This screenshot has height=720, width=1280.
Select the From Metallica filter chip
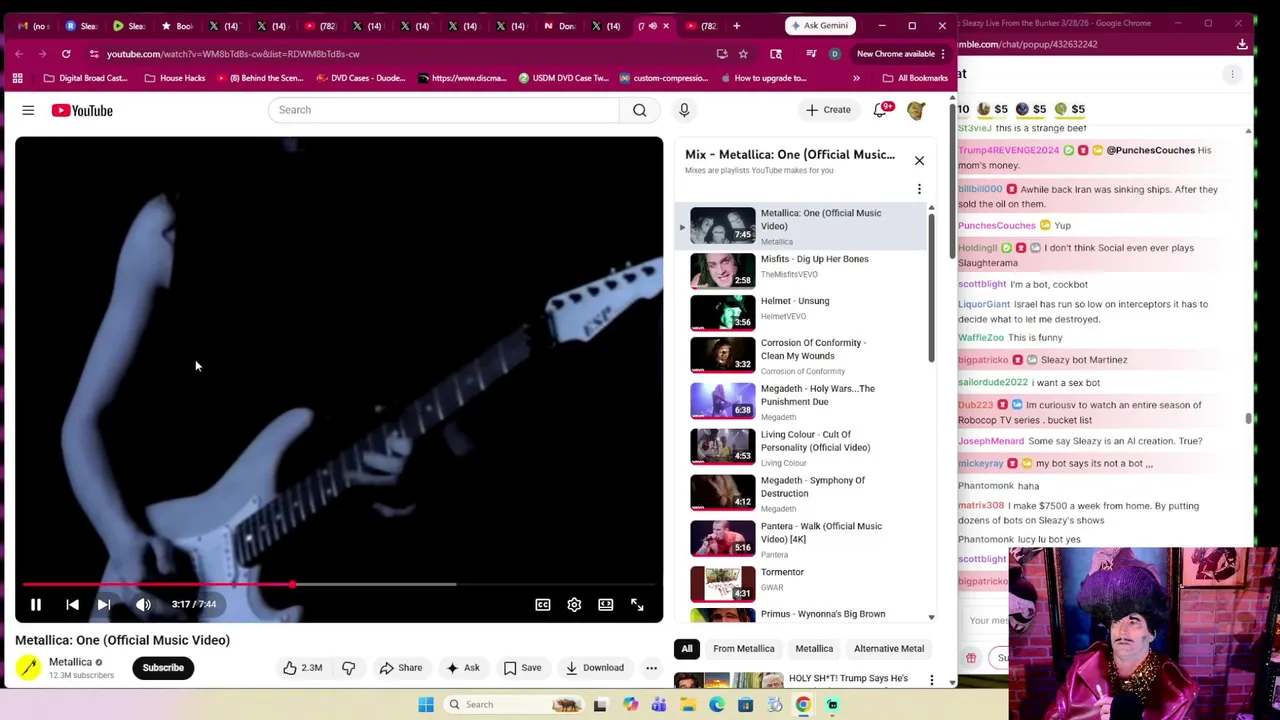[744, 649]
